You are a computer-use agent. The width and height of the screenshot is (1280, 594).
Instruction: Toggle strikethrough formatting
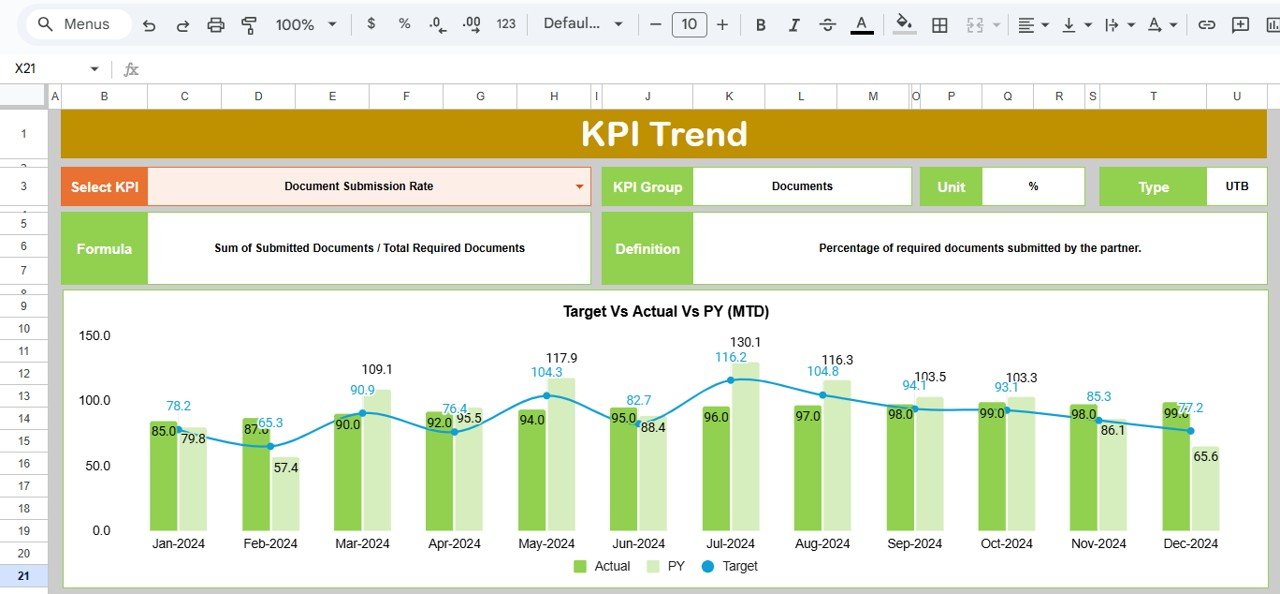pyautogui.click(x=827, y=25)
